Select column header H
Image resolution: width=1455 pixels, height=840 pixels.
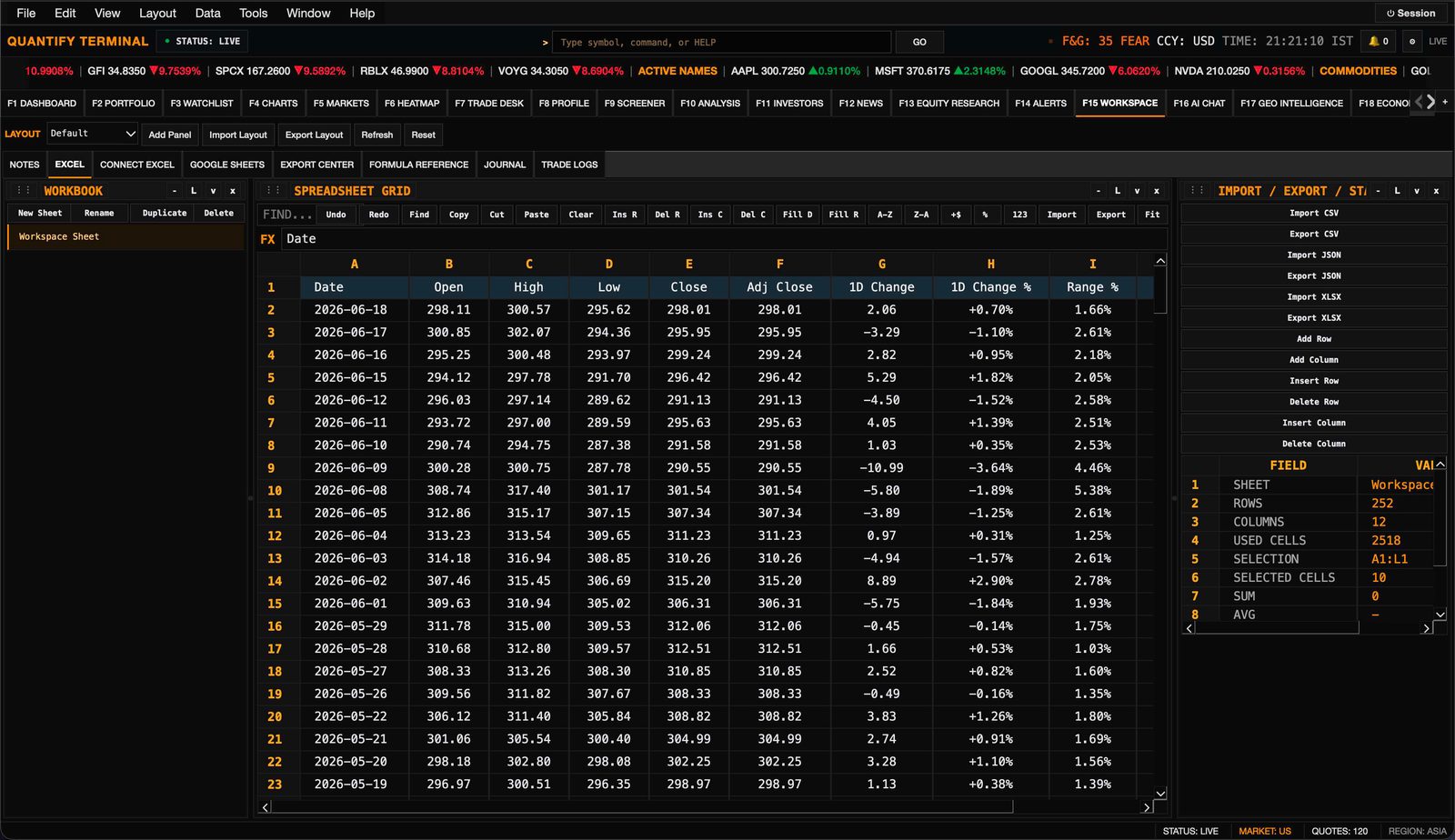990,264
